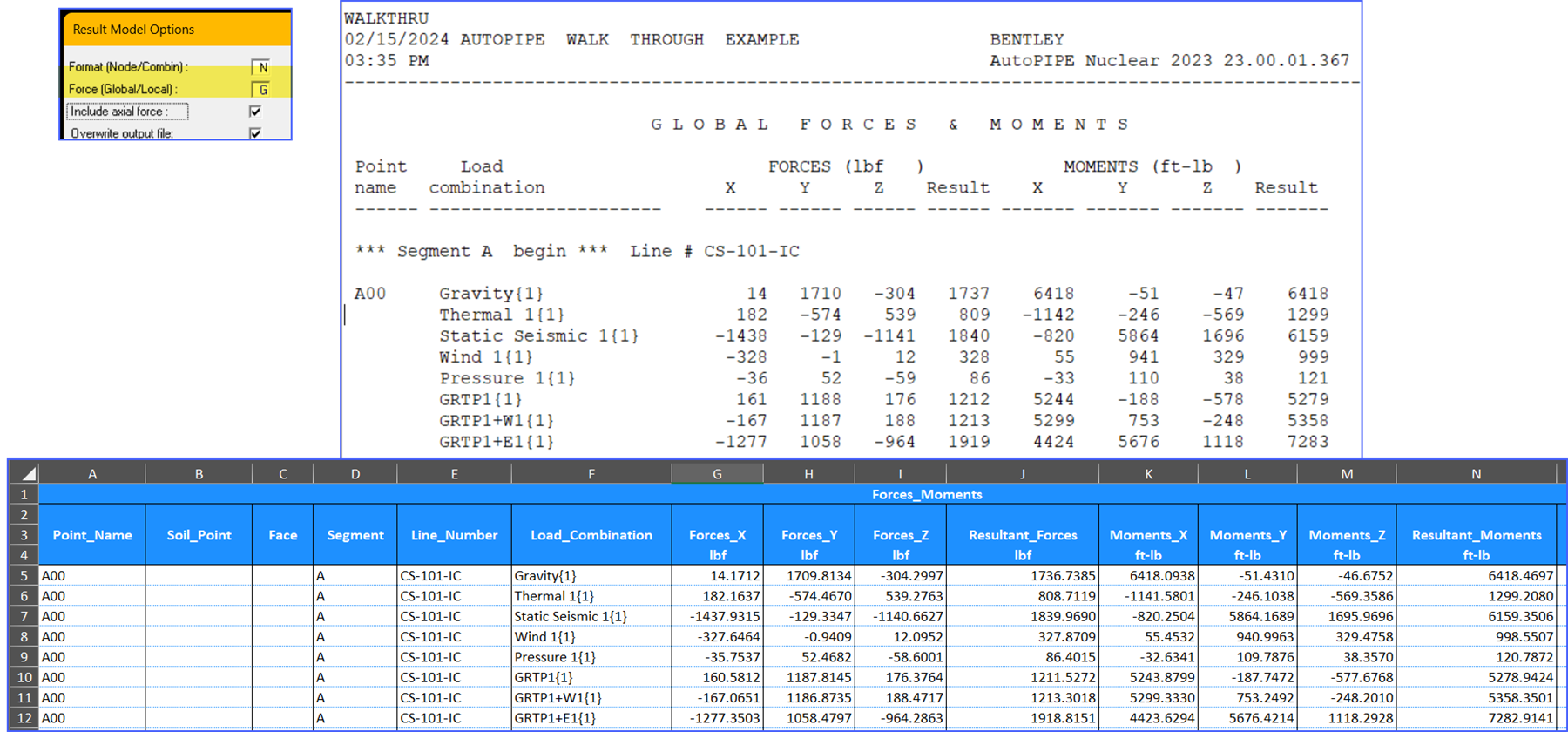Select cell with value 5299.3330

(1148, 697)
